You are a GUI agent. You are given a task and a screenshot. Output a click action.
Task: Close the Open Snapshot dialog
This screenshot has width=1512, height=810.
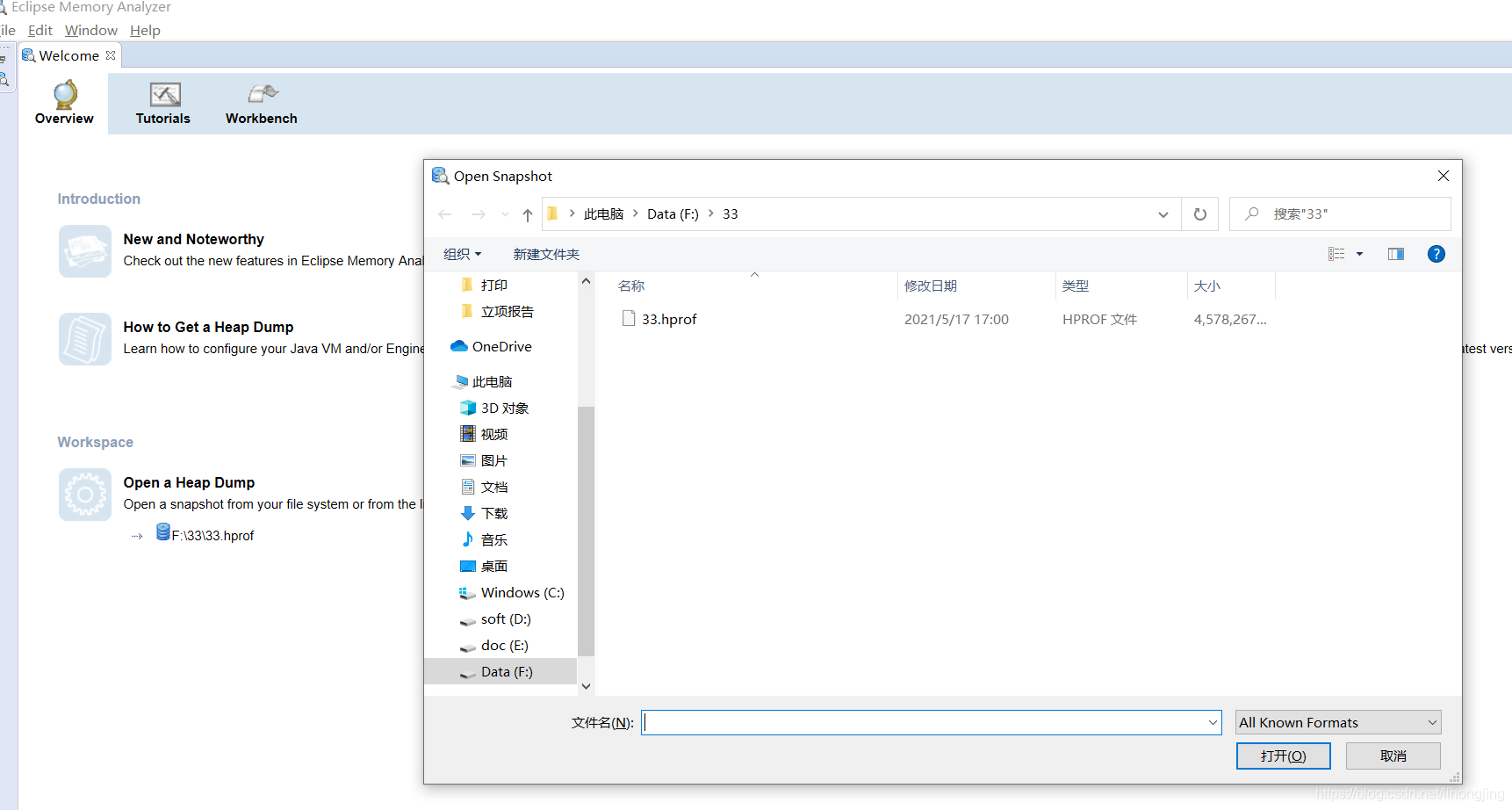1443,176
